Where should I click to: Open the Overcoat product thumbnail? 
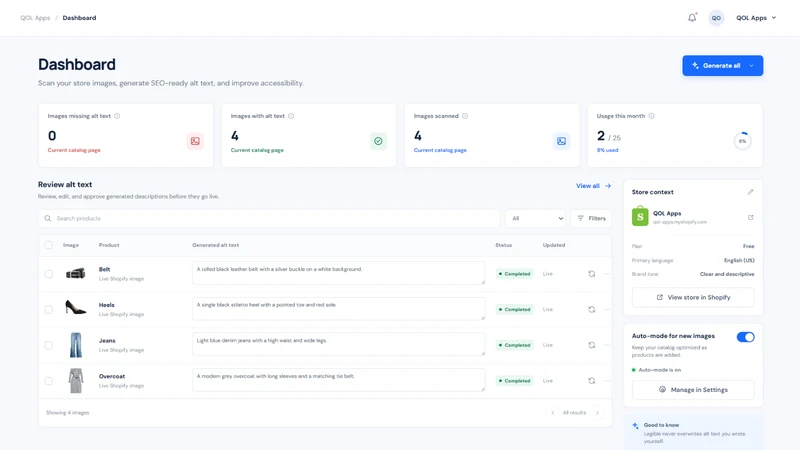[x=76, y=381]
